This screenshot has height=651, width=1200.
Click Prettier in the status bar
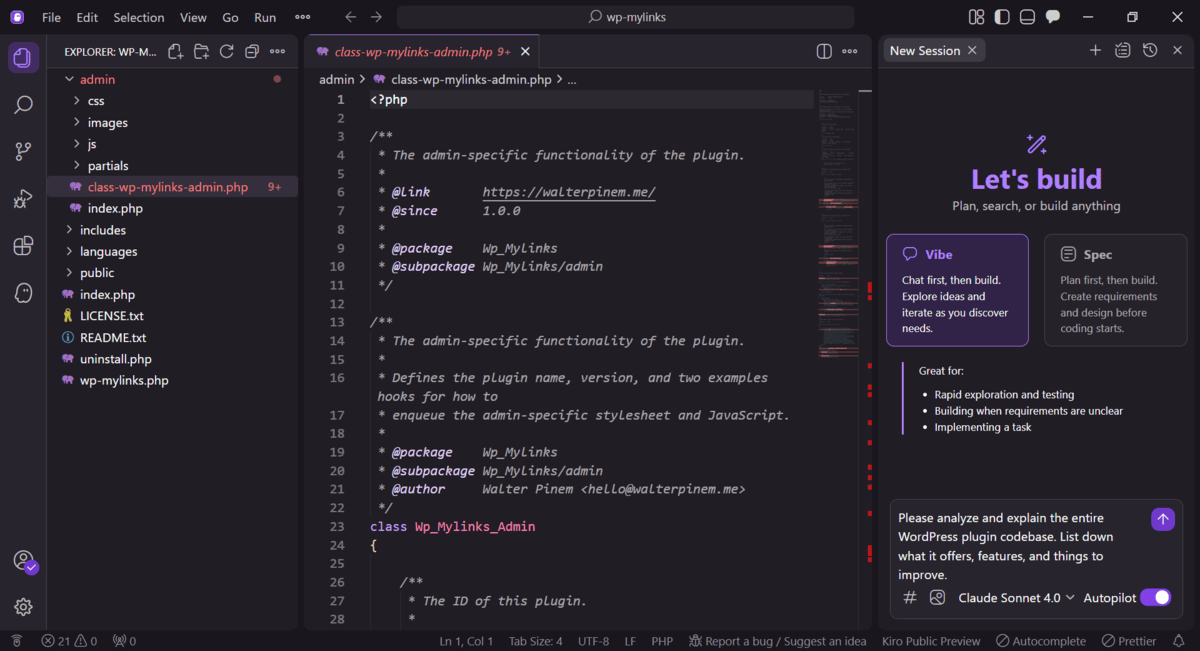(1129, 641)
